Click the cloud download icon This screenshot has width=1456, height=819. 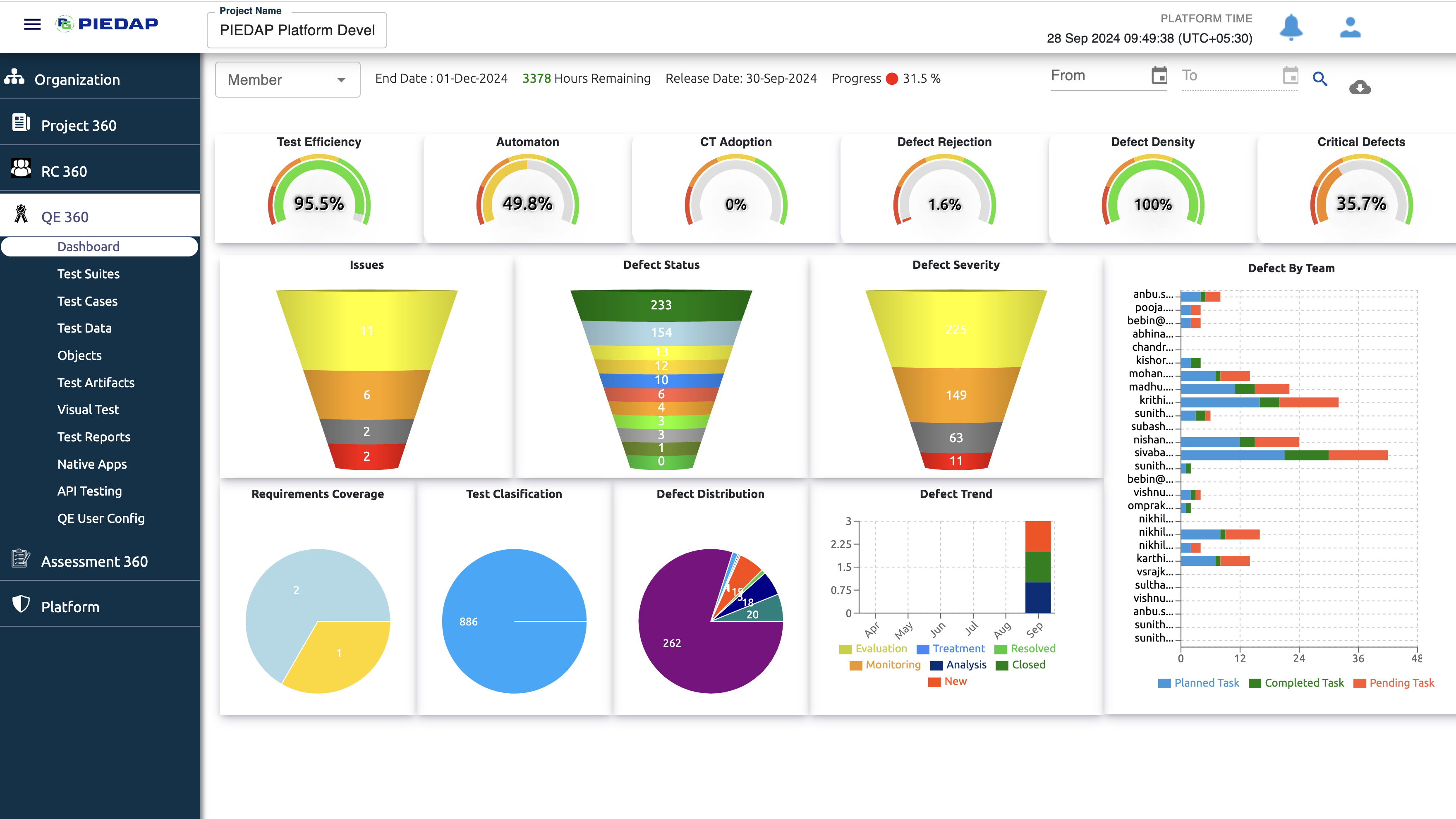coord(1360,87)
